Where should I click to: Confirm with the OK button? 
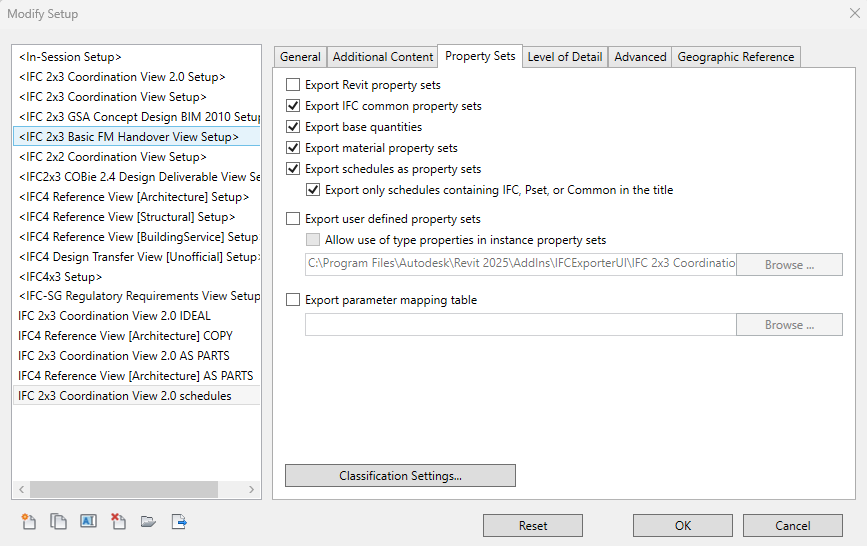(x=682, y=526)
